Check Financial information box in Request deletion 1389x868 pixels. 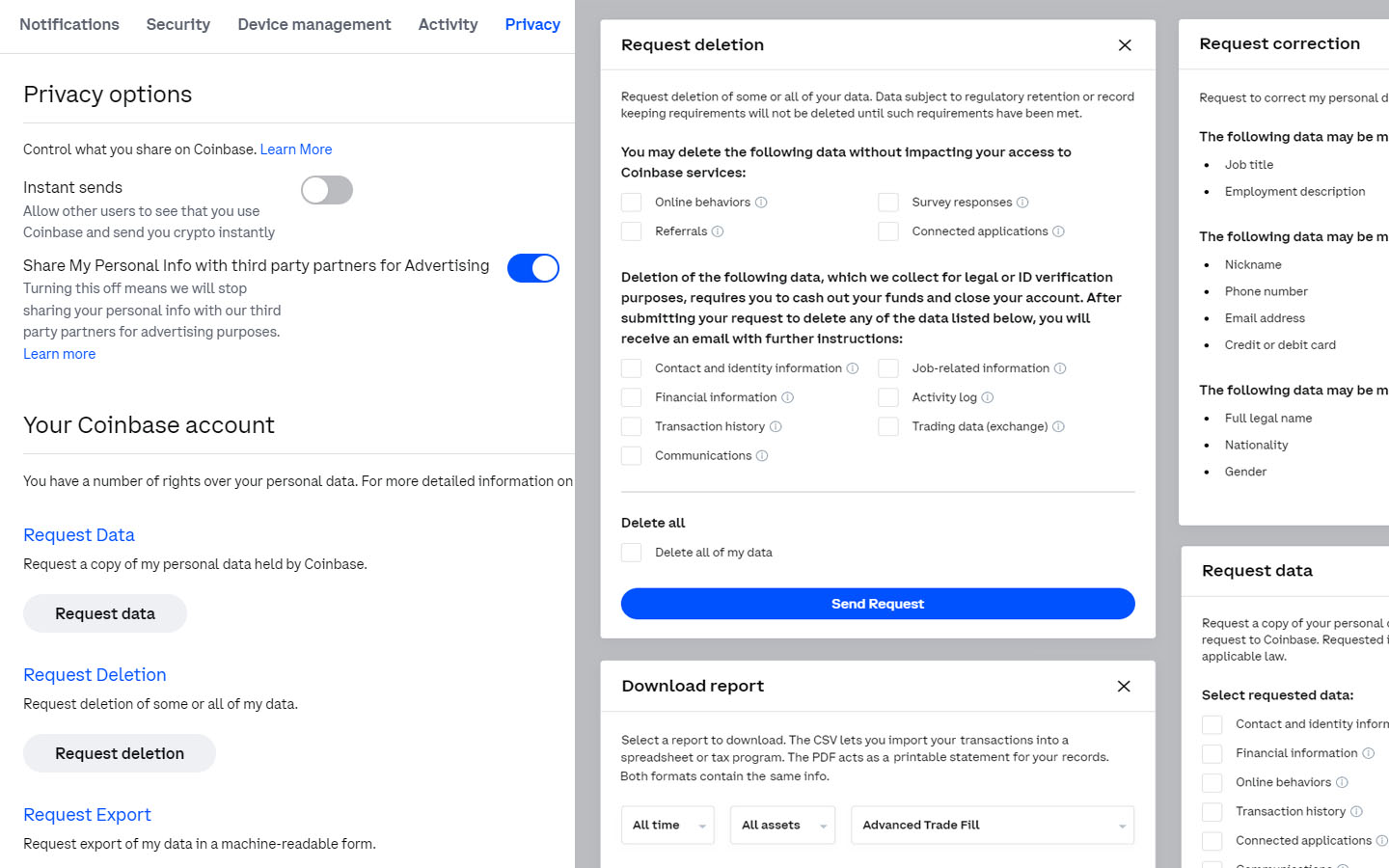632,397
